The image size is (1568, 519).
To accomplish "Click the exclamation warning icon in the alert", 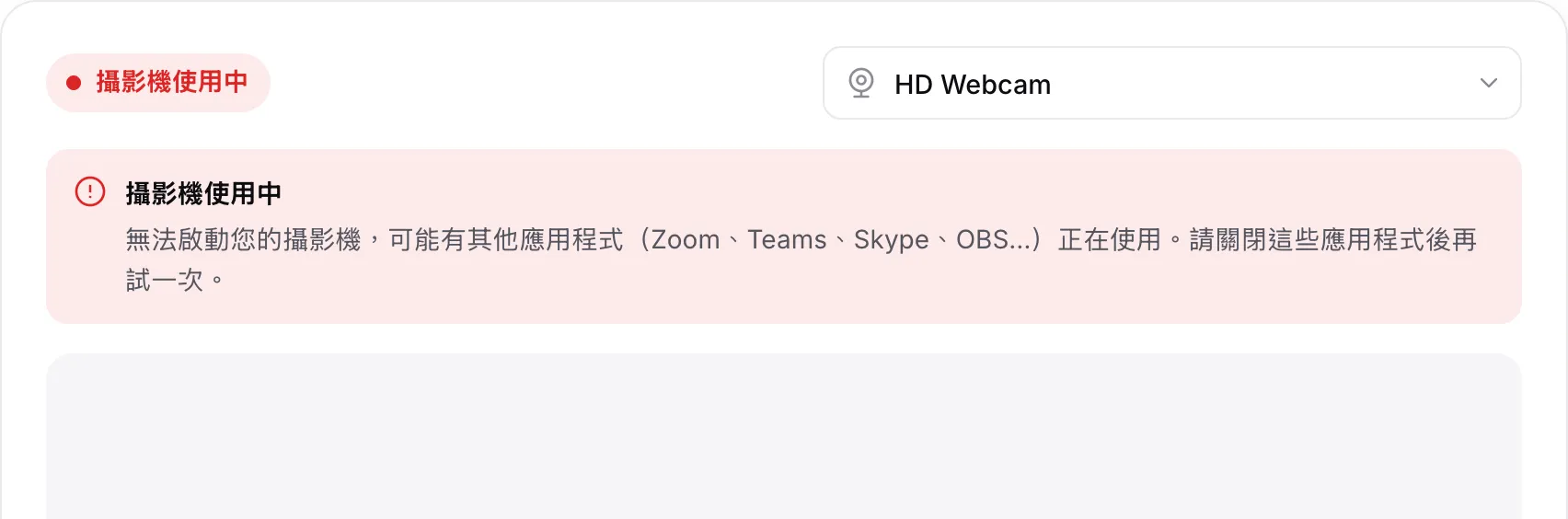I will click(x=90, y=191).
